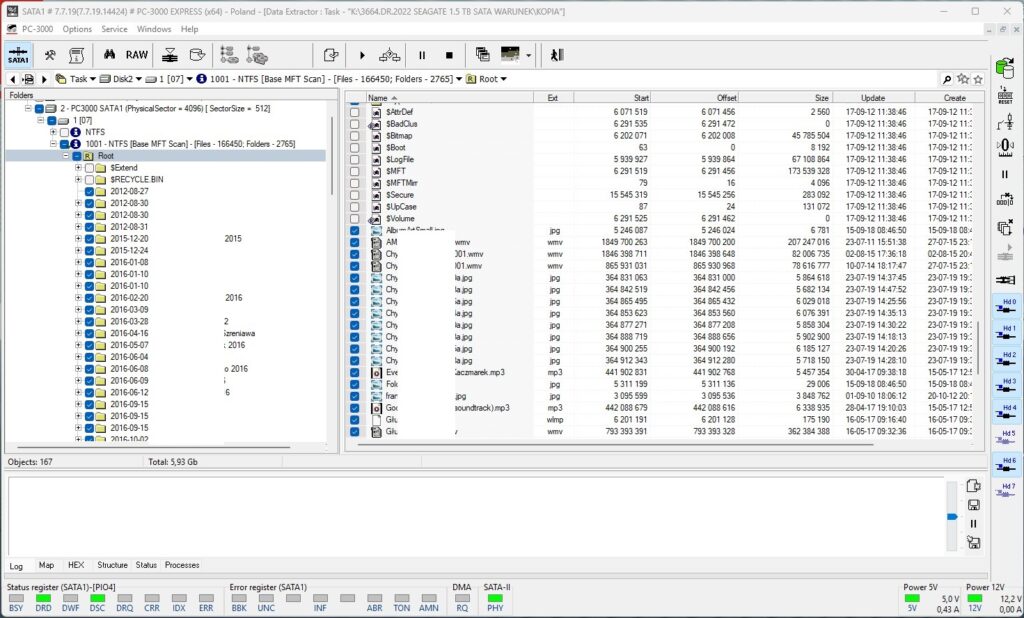This screenshot has width=1024, height=618.
Task: Click the Hd 3 head icon
Action: coord(1005,386)
